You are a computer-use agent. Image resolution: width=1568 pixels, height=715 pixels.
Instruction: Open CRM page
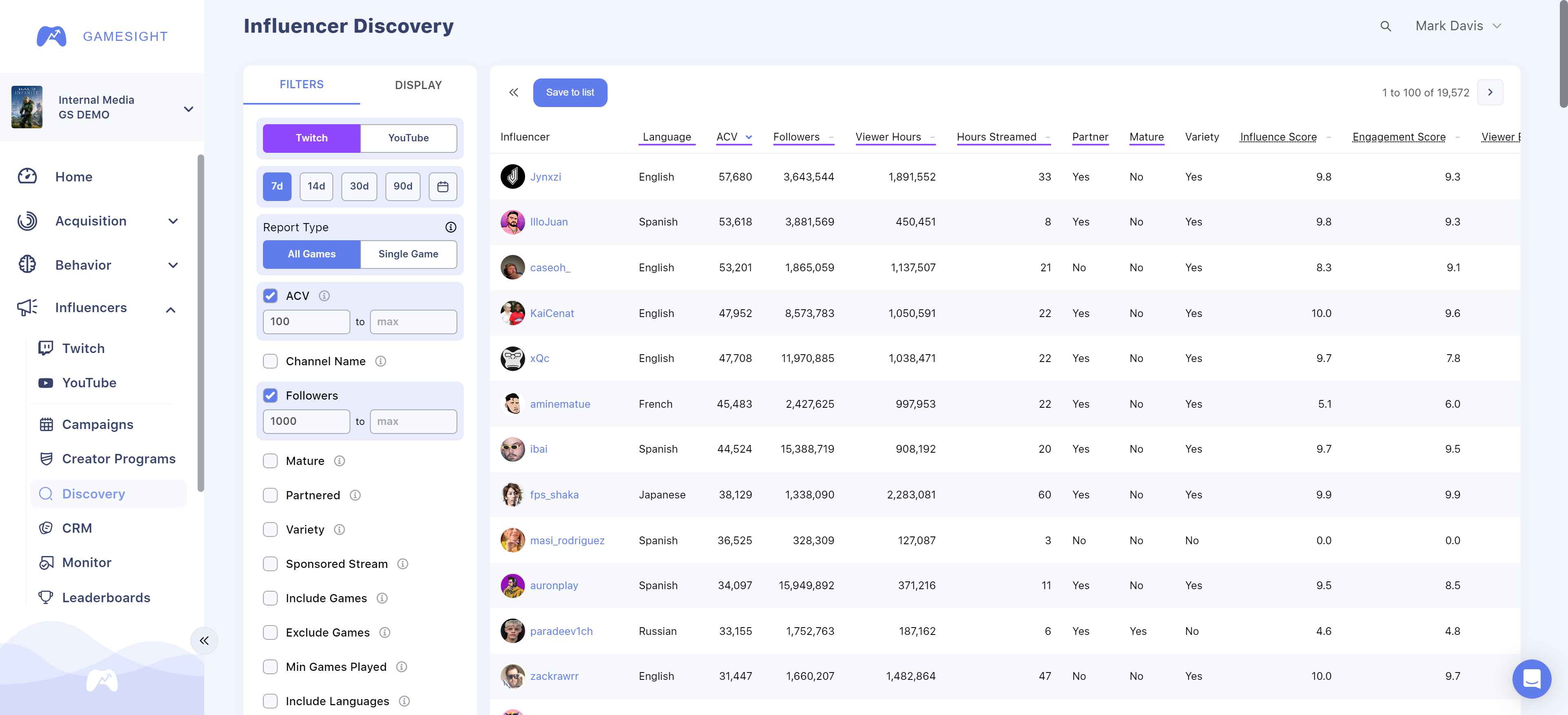click(x=77, y=528)
